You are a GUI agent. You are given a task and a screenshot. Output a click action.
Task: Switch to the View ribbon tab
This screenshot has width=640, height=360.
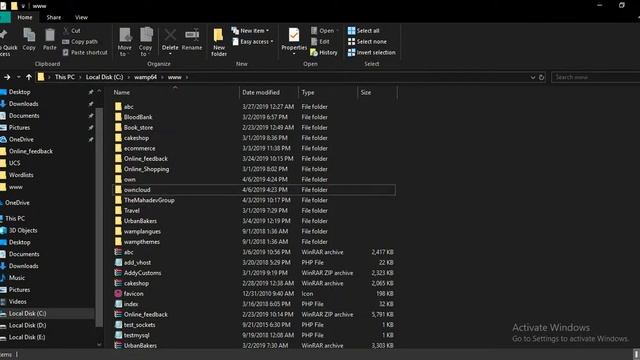(81, 18)
